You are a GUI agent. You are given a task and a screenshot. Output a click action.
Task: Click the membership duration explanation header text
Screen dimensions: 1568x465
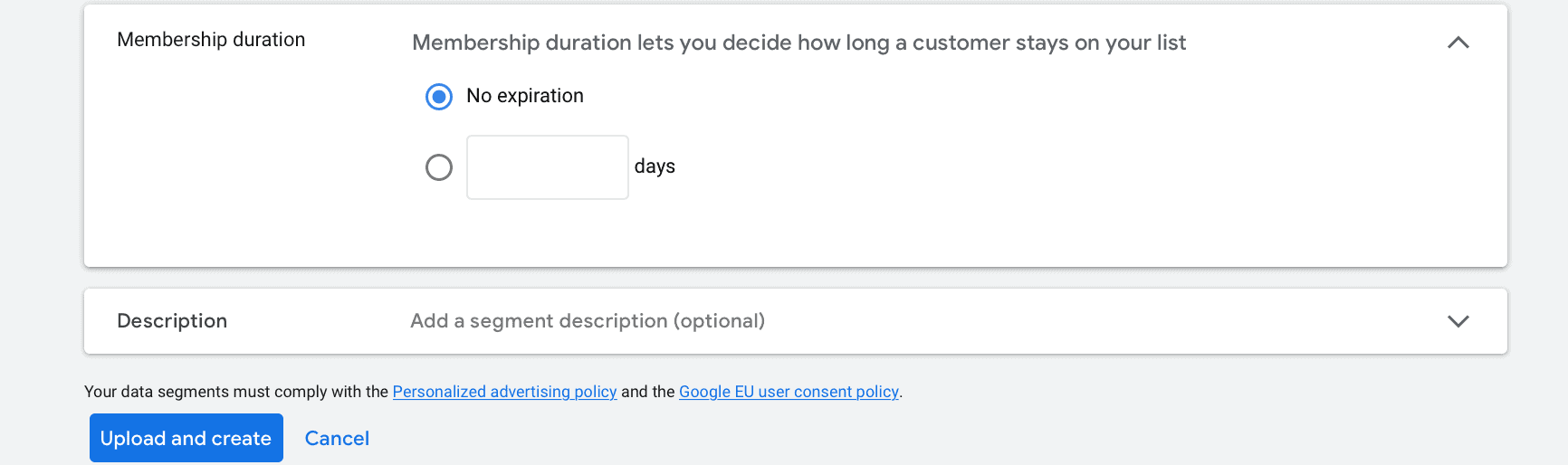point(798,43)
